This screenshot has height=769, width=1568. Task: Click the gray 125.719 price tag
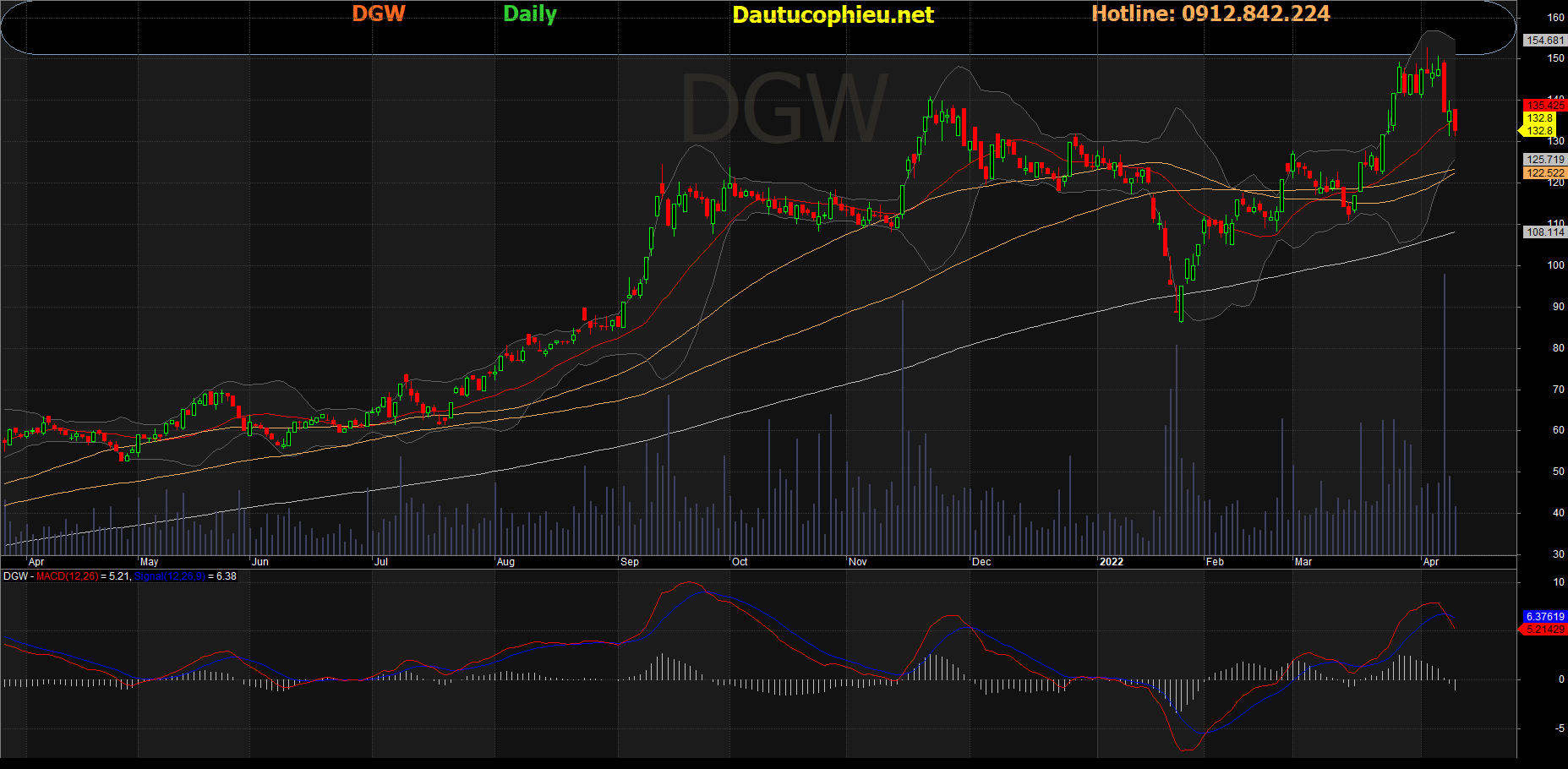tap(1544, 160)
